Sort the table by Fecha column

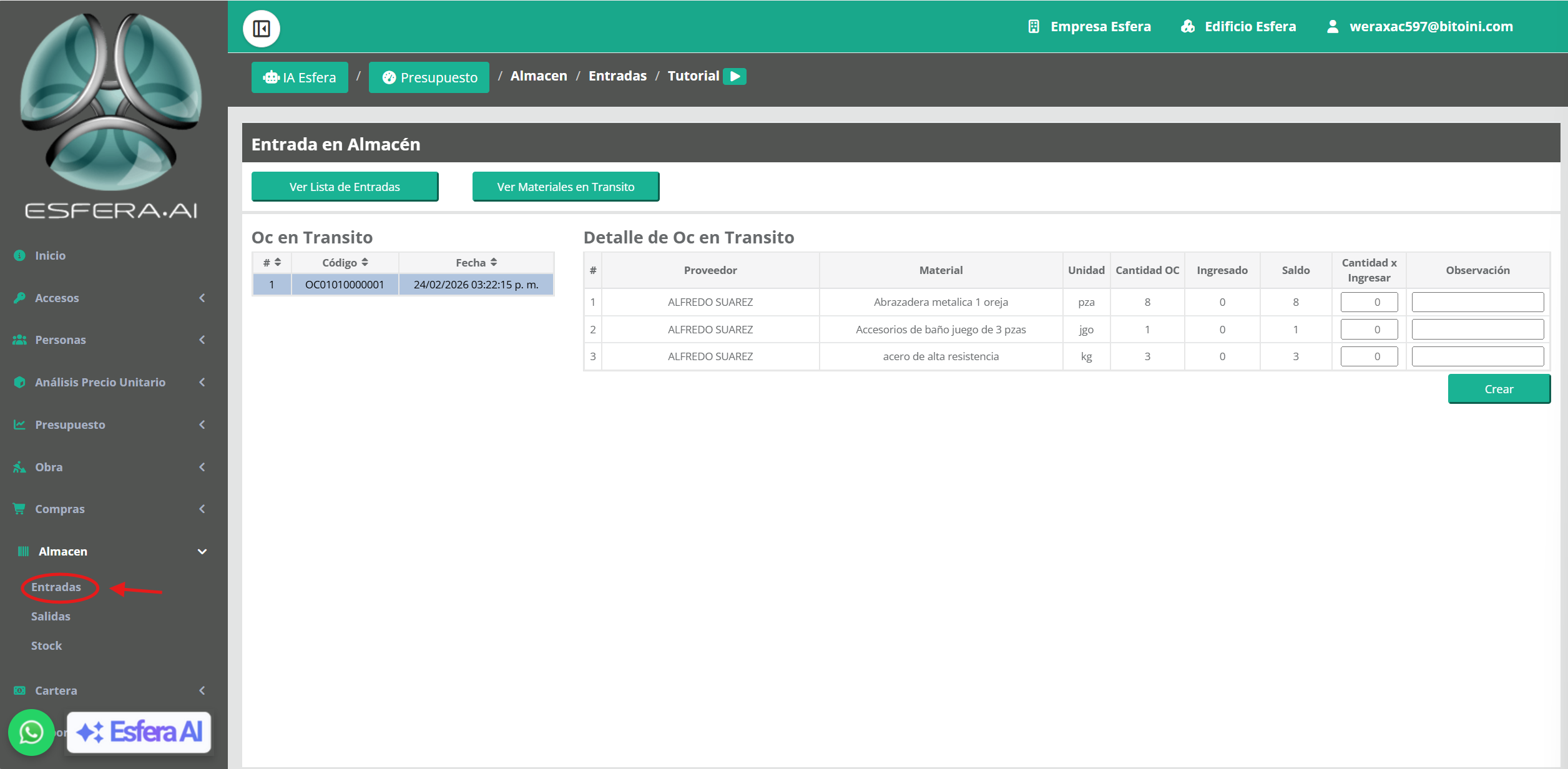click(x=476, y=263)
